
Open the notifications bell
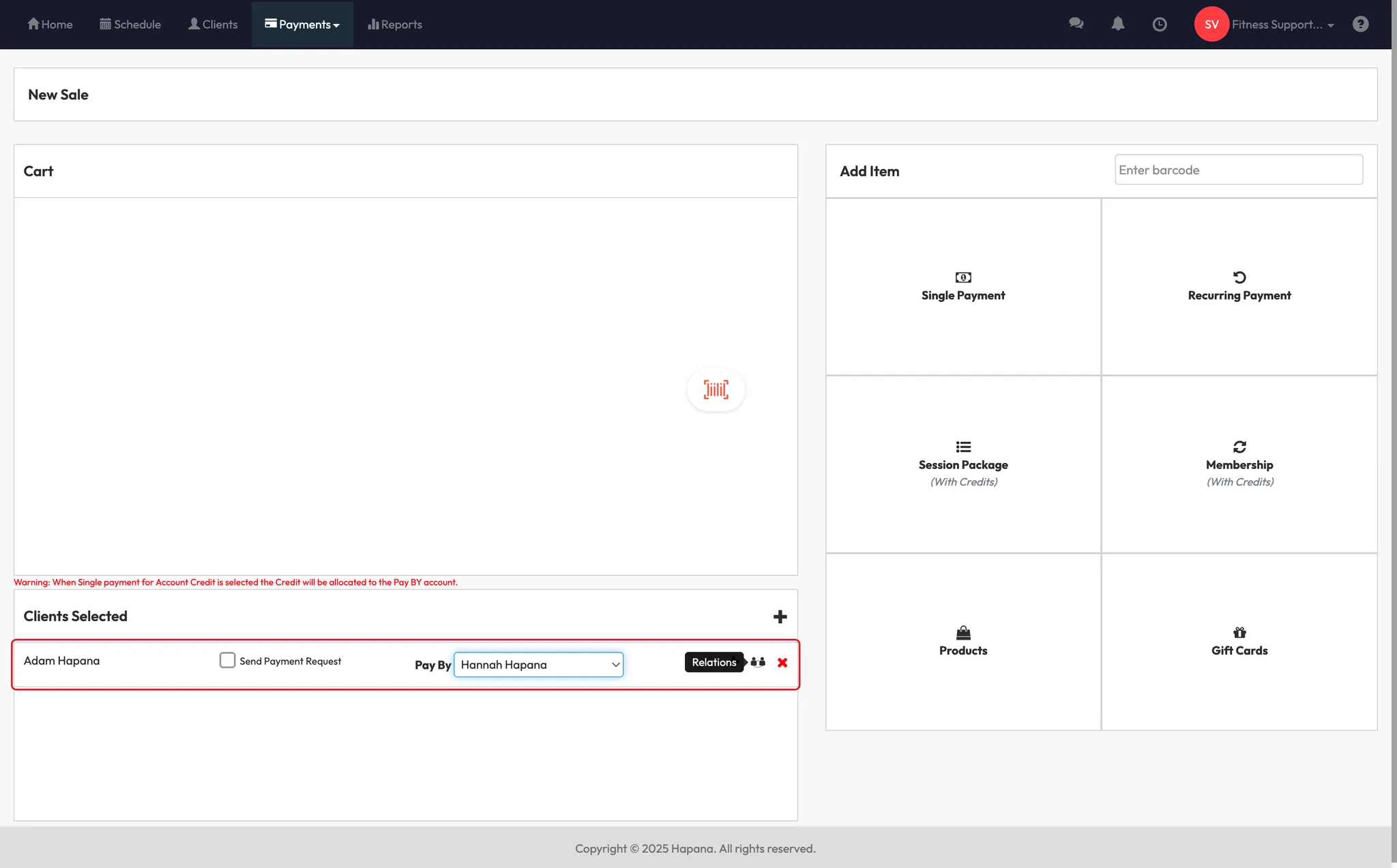1117,24
